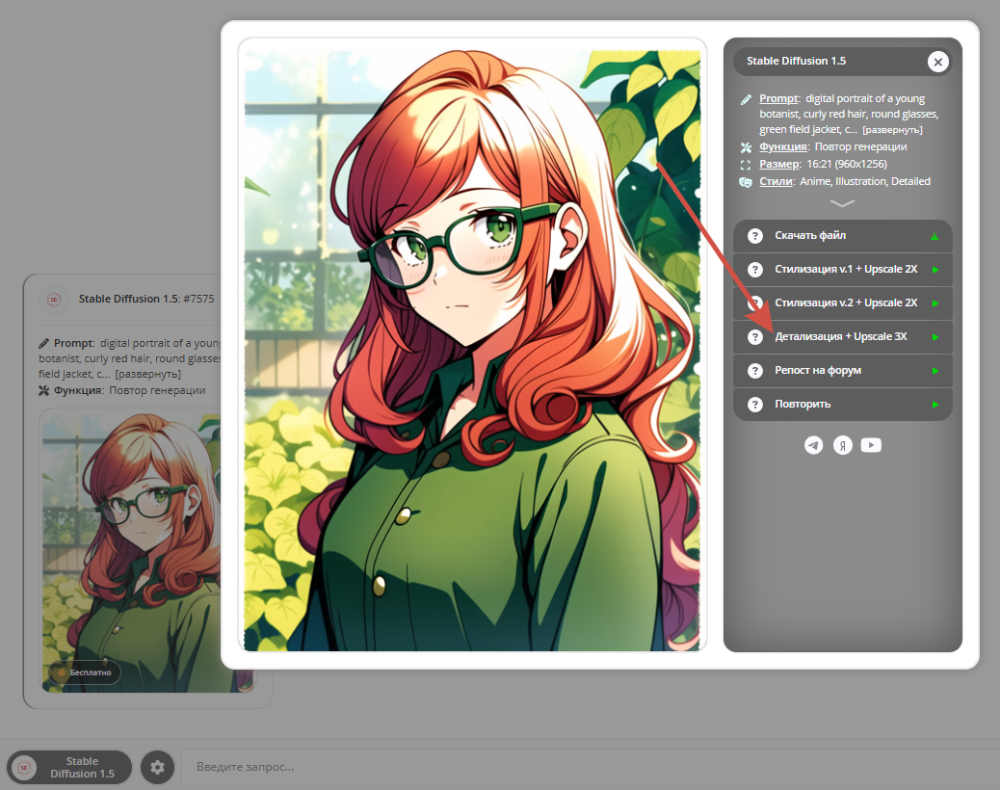The width and height of the screenshot is (1000, 790).
Task: Select Детализация + Upscale 3X
Action: click(842, 337)
